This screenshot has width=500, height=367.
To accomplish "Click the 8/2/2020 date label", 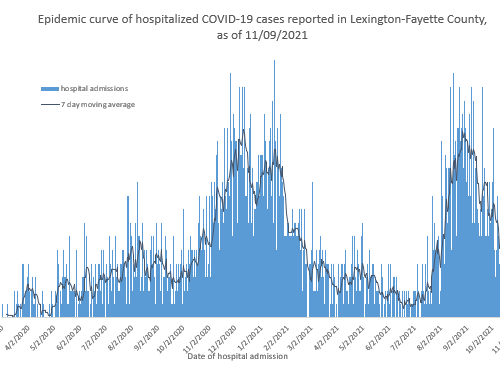I will [x=120, y=338].
